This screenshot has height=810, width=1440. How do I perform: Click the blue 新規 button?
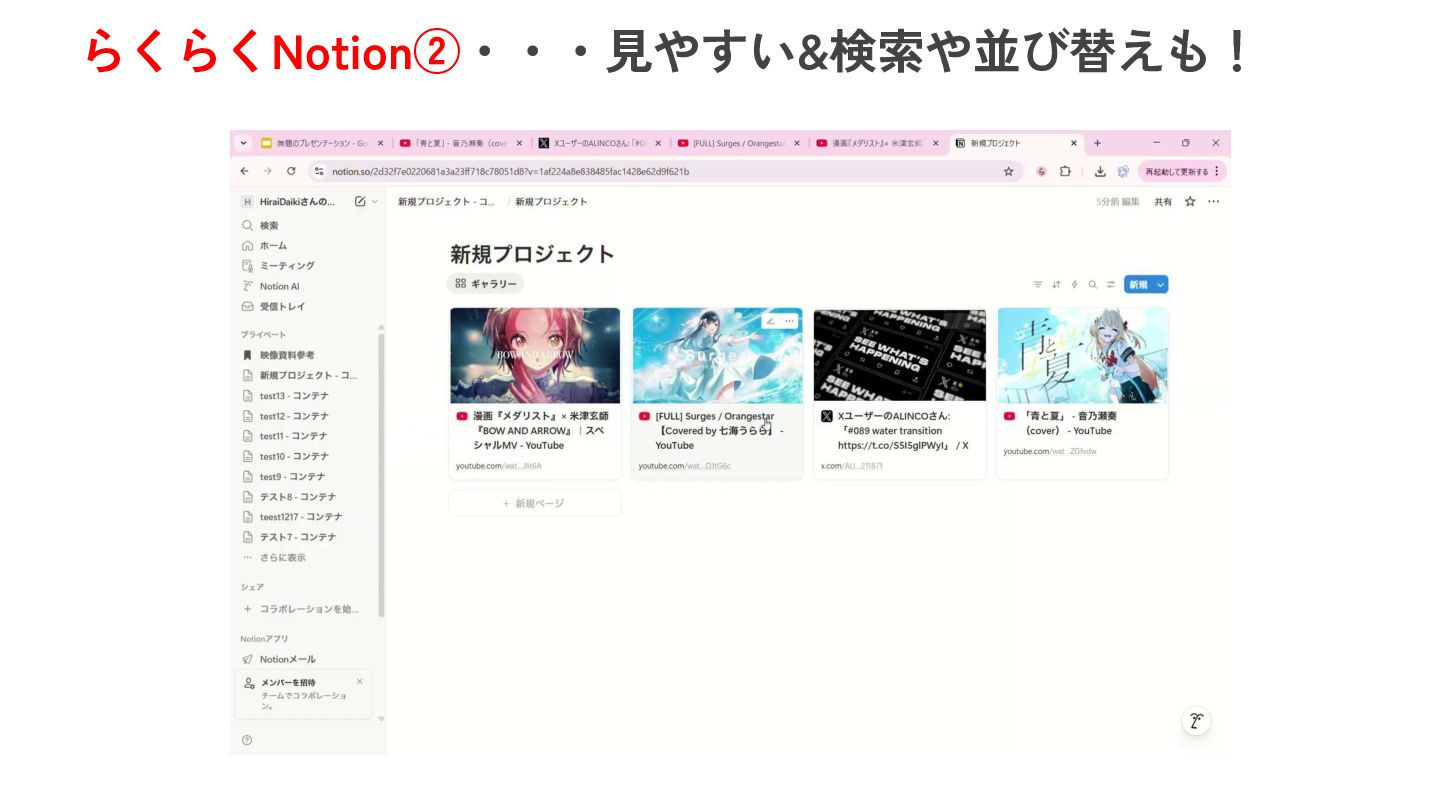(x=1138, y=285)
